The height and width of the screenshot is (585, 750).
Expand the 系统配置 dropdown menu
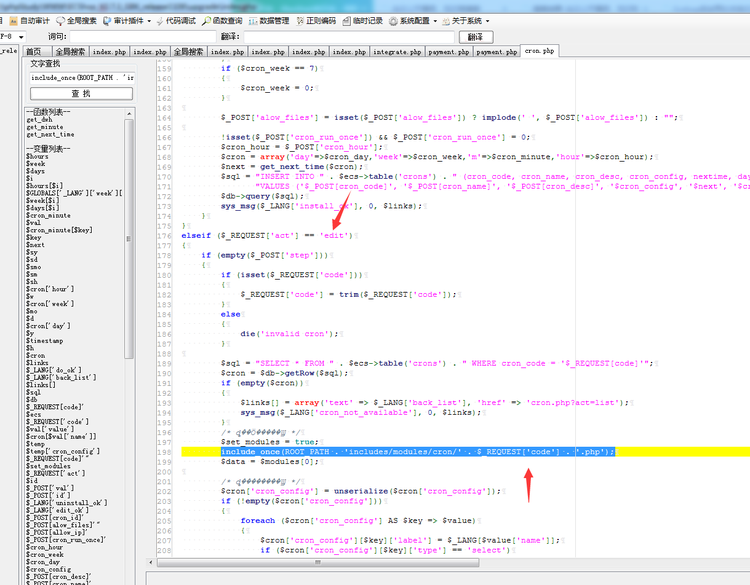point(411,20)
